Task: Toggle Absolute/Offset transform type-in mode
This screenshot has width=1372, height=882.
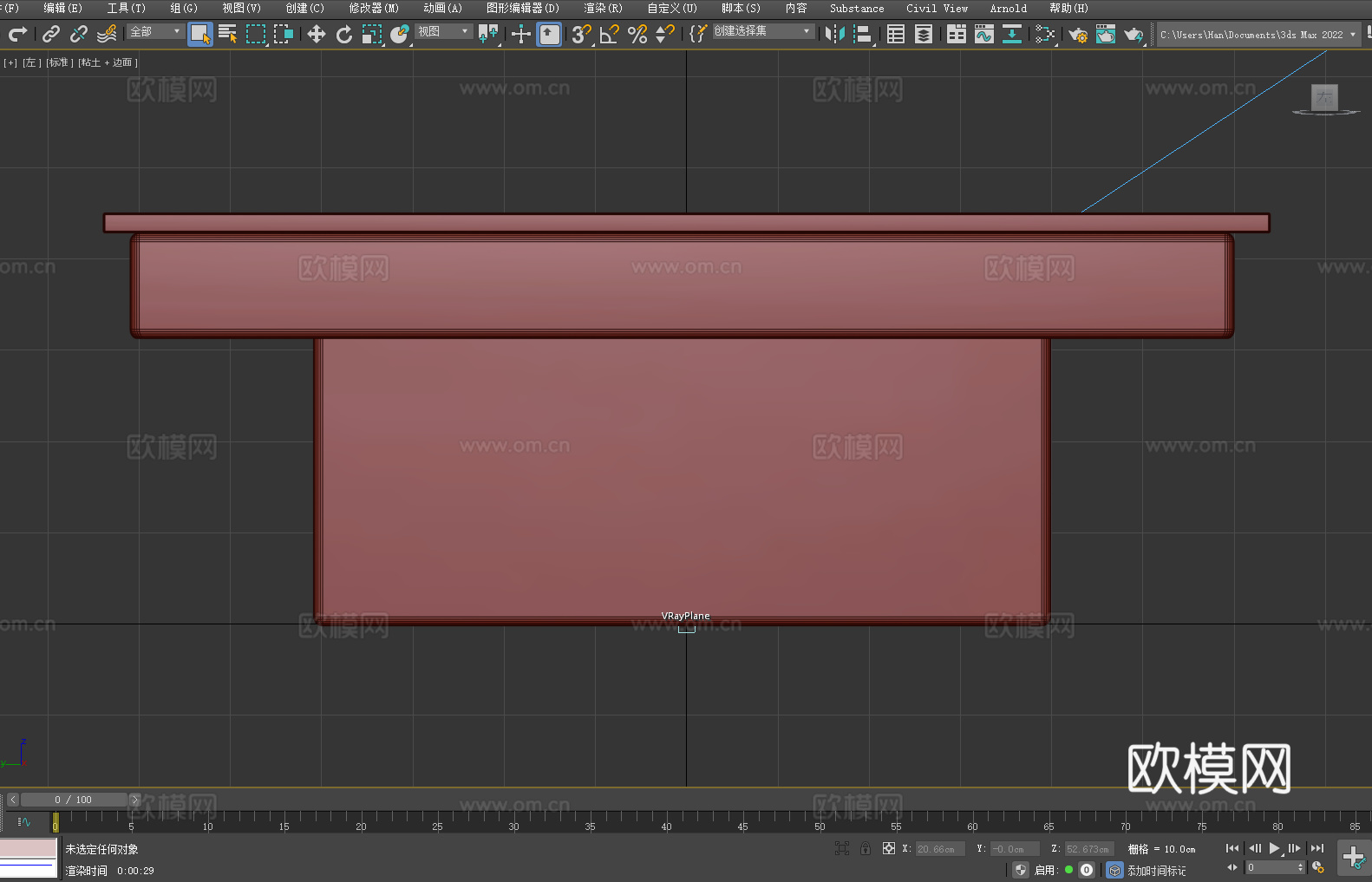Action: 889,848
